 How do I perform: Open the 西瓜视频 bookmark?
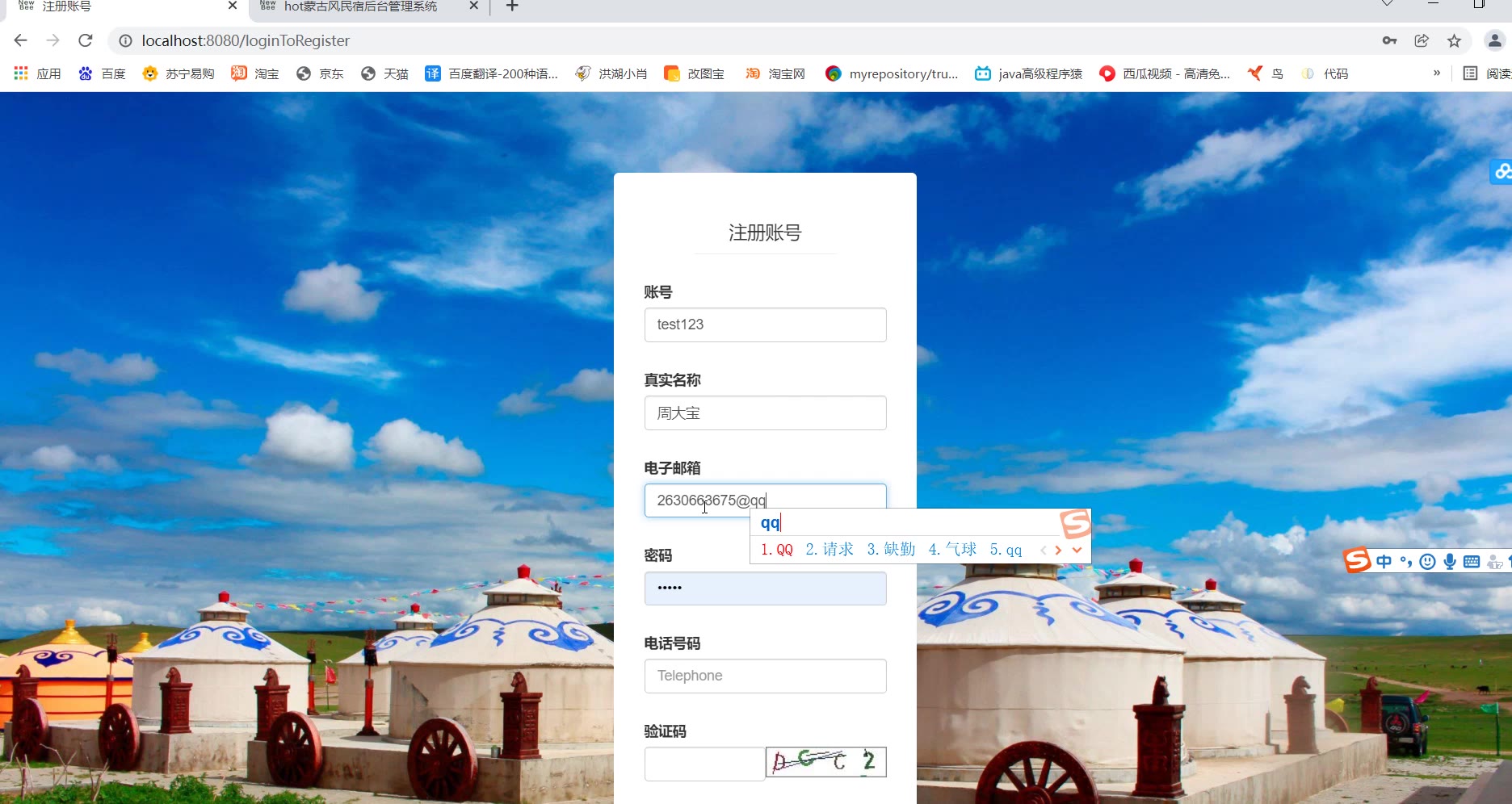(1165, 73)
